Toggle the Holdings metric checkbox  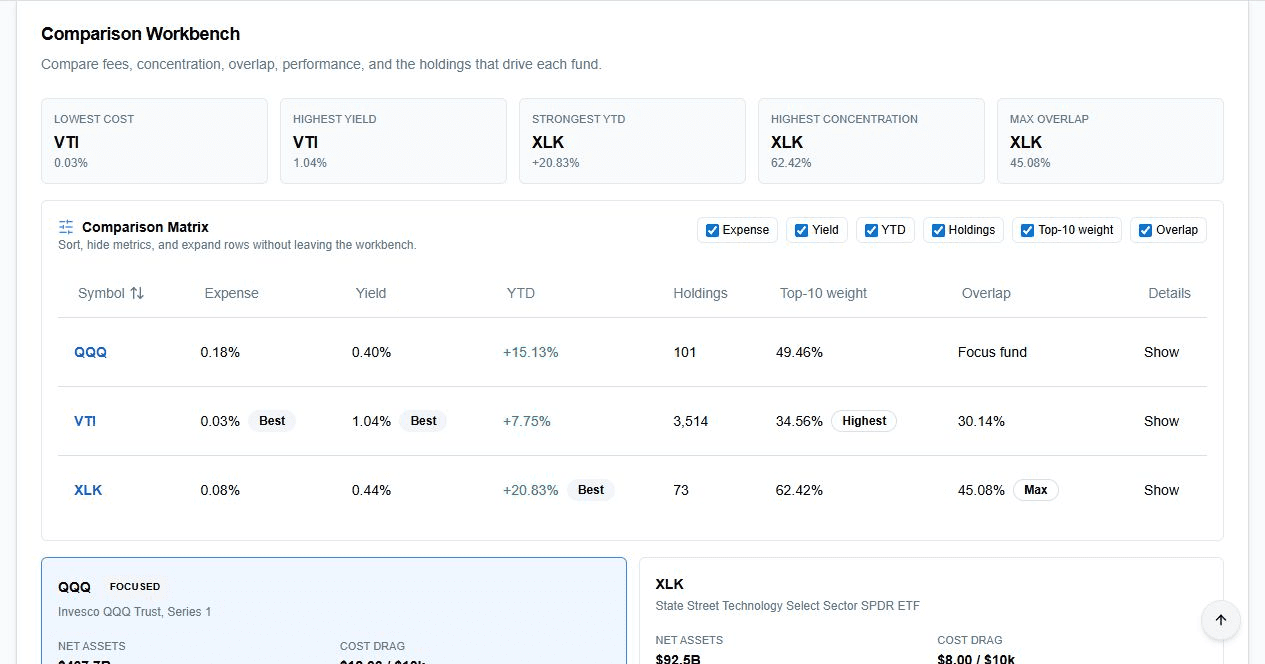pos(938,230)
